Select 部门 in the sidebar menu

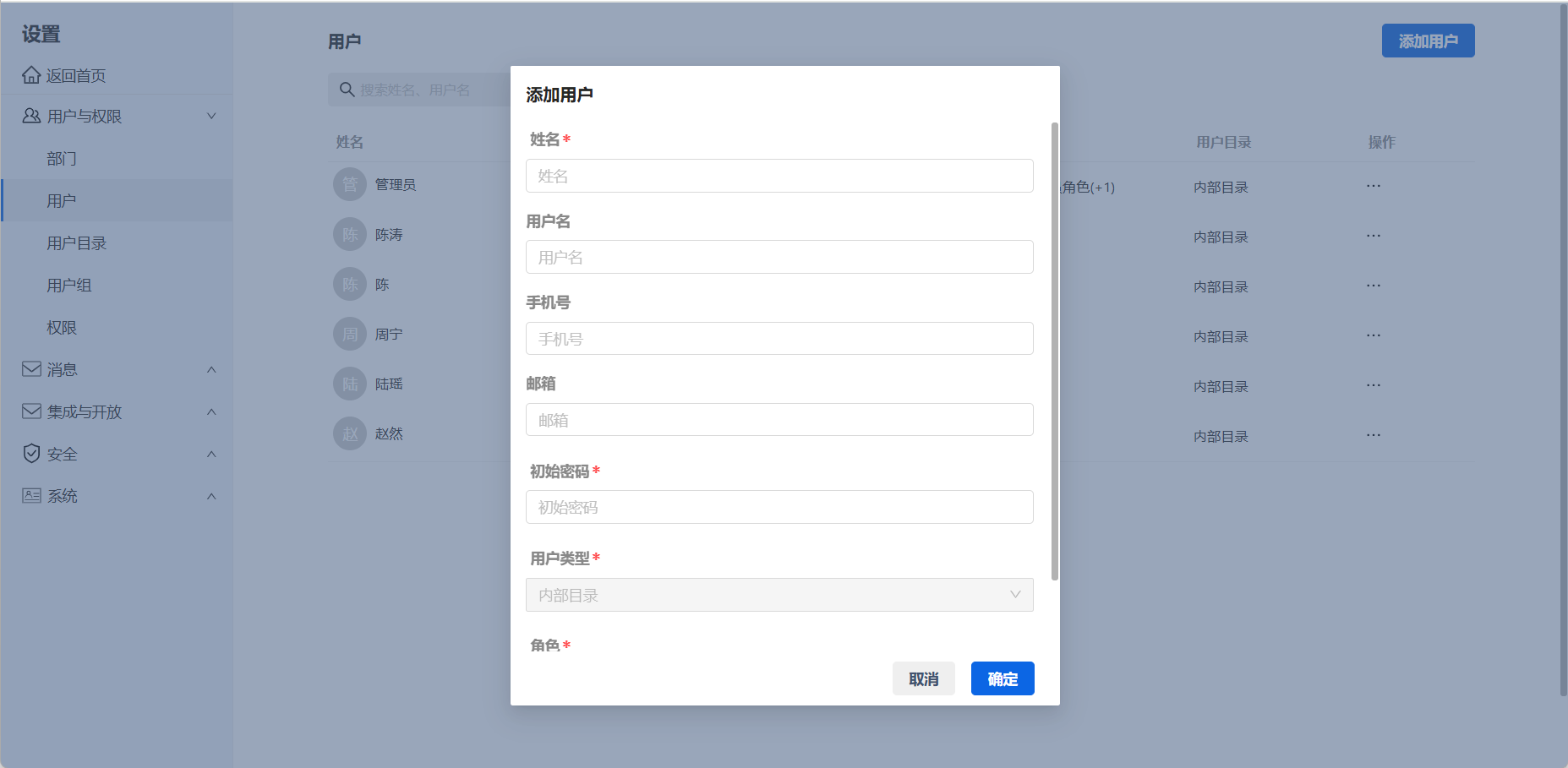pyautogui.click(x=61, y=158)
